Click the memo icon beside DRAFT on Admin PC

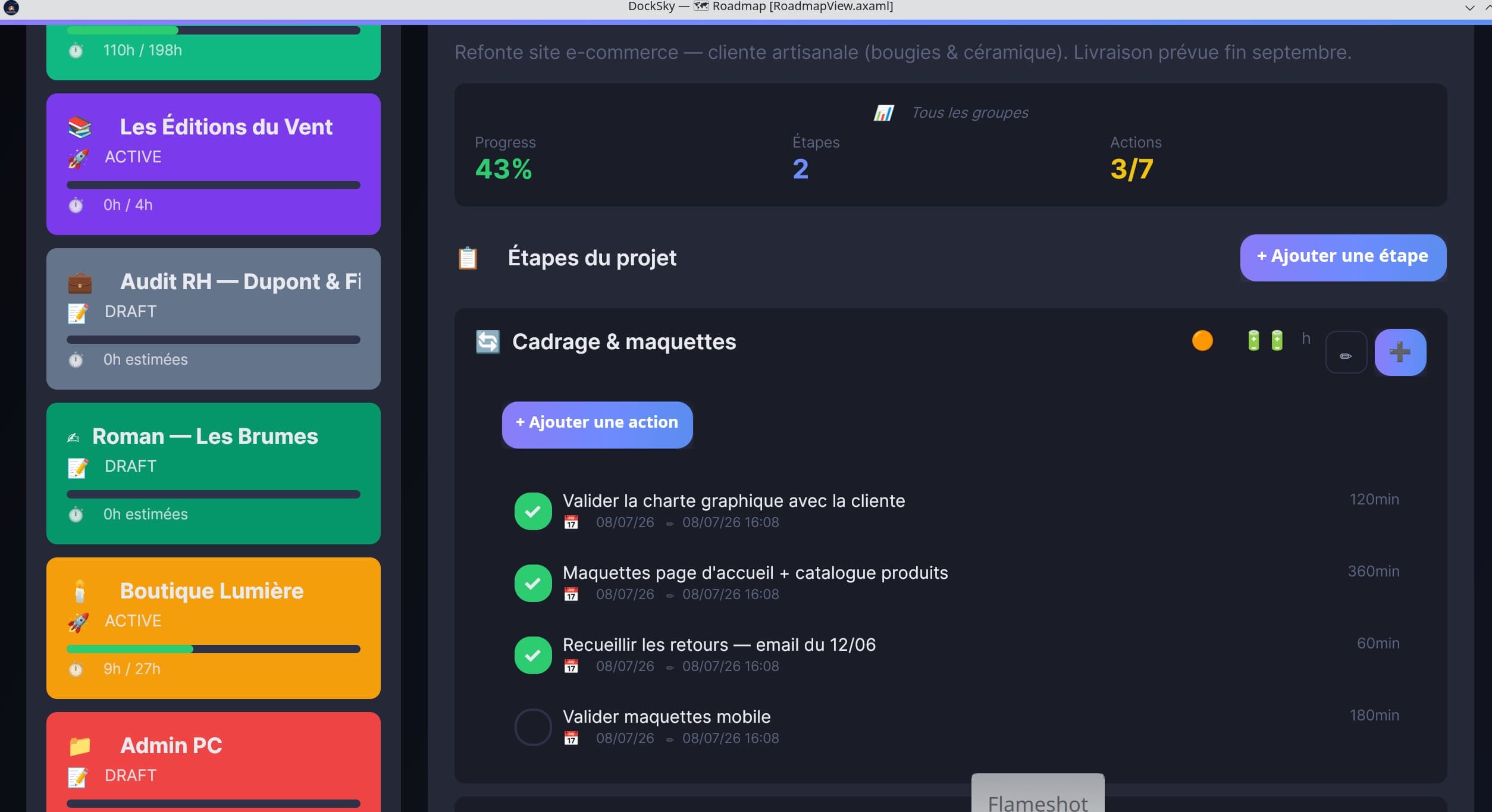[x=78, y=777]
